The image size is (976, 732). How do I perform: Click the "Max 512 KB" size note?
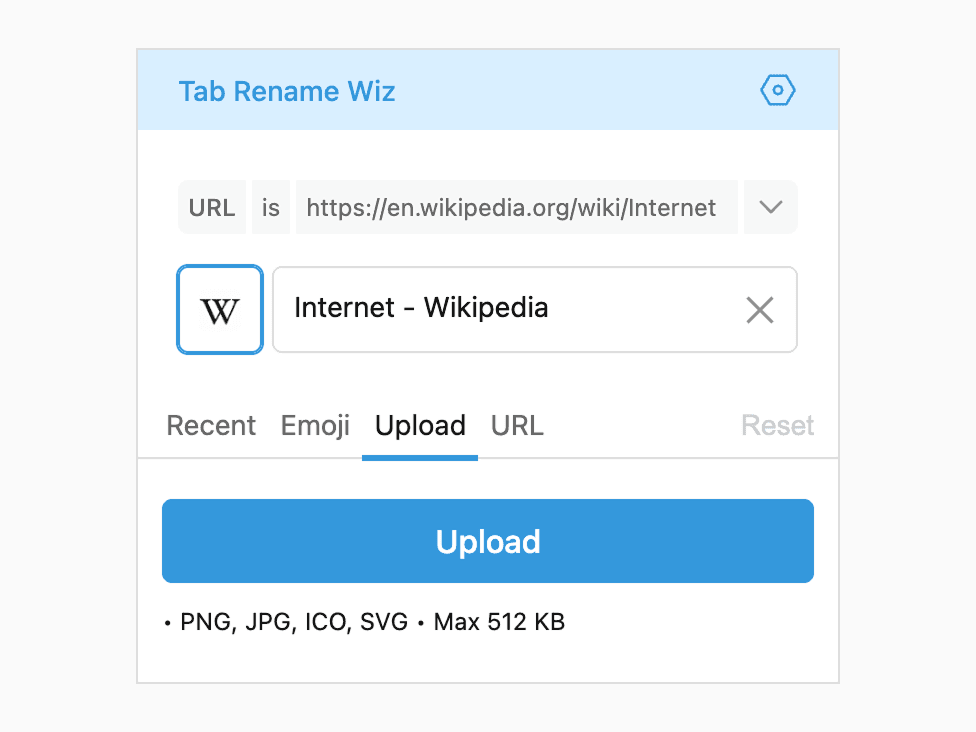[499, 622]
